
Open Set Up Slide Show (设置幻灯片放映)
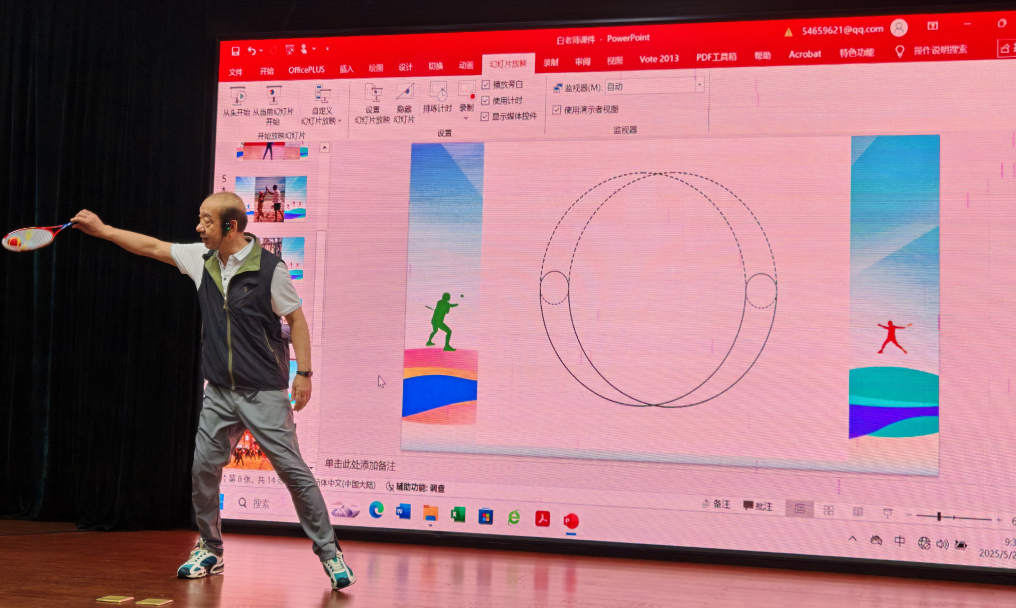(x=373, y=96)
